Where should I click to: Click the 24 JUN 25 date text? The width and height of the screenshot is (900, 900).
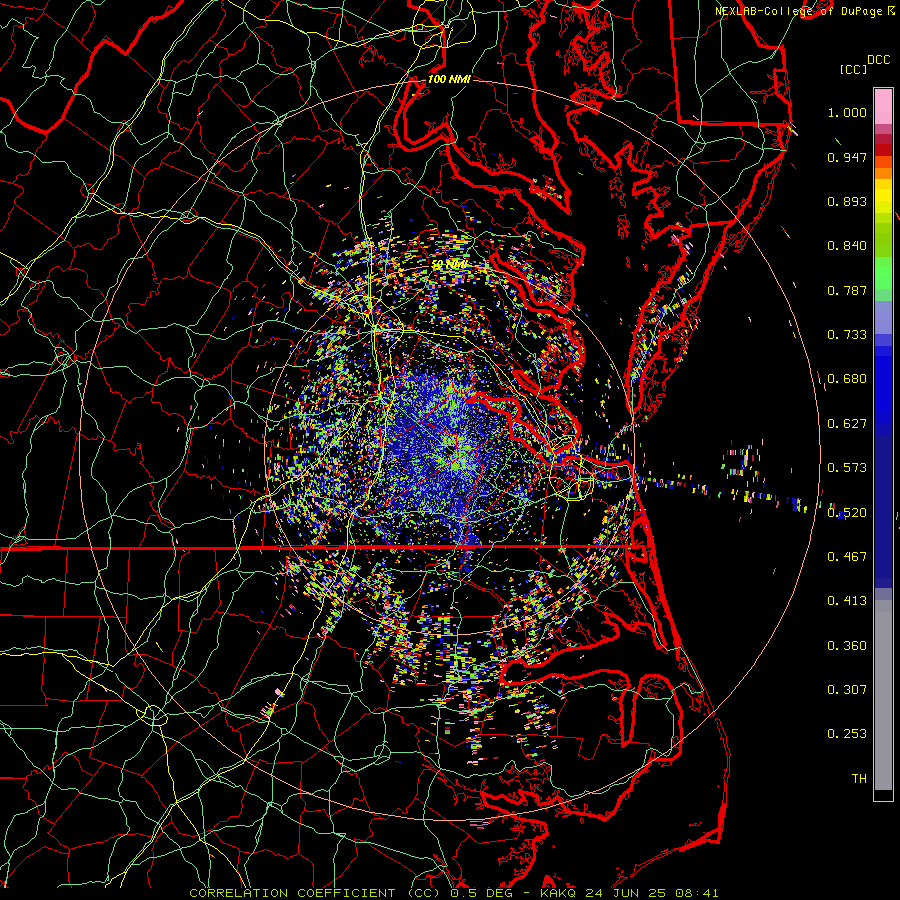[626, 893]
